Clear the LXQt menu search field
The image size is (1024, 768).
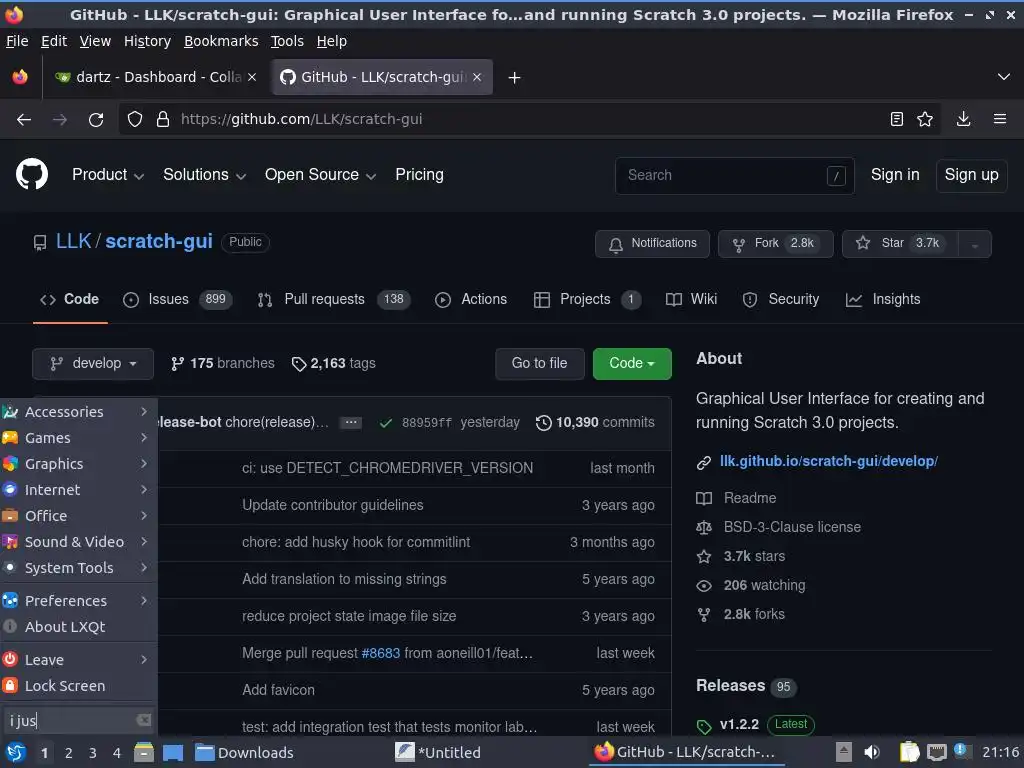tap(144, 720)
